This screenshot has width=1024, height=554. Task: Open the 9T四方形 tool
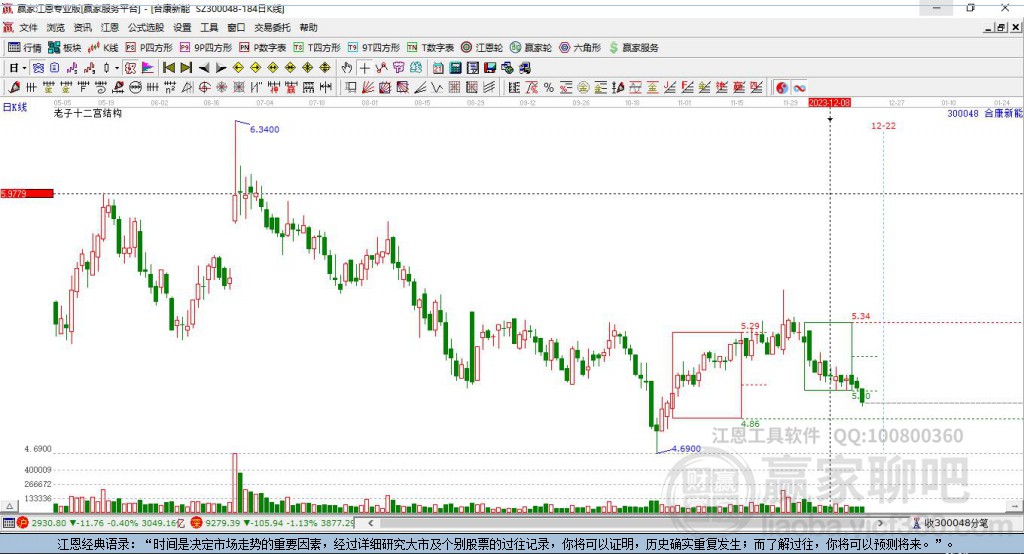click(374, 48)
